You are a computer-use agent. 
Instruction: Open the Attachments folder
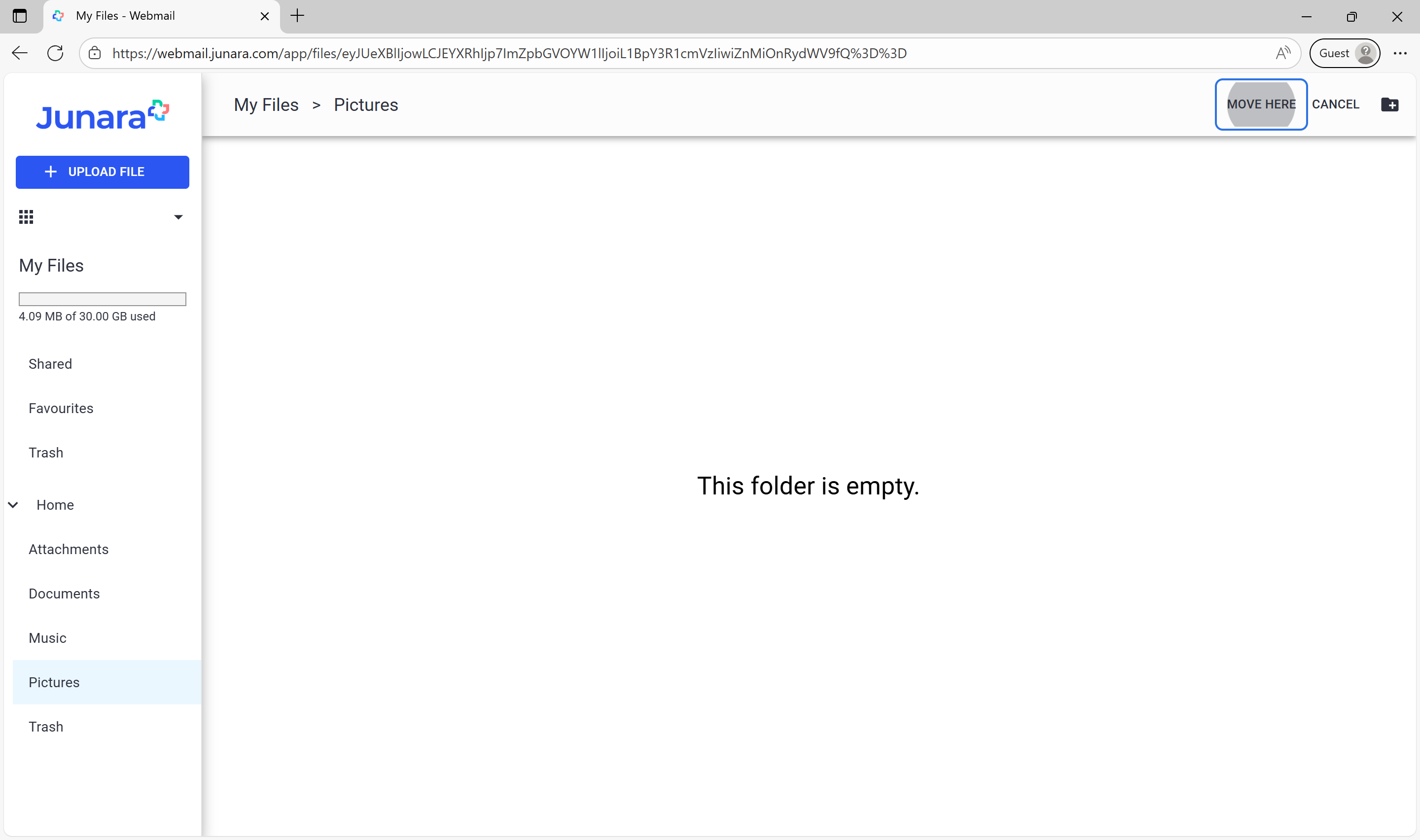pos(69,549)
